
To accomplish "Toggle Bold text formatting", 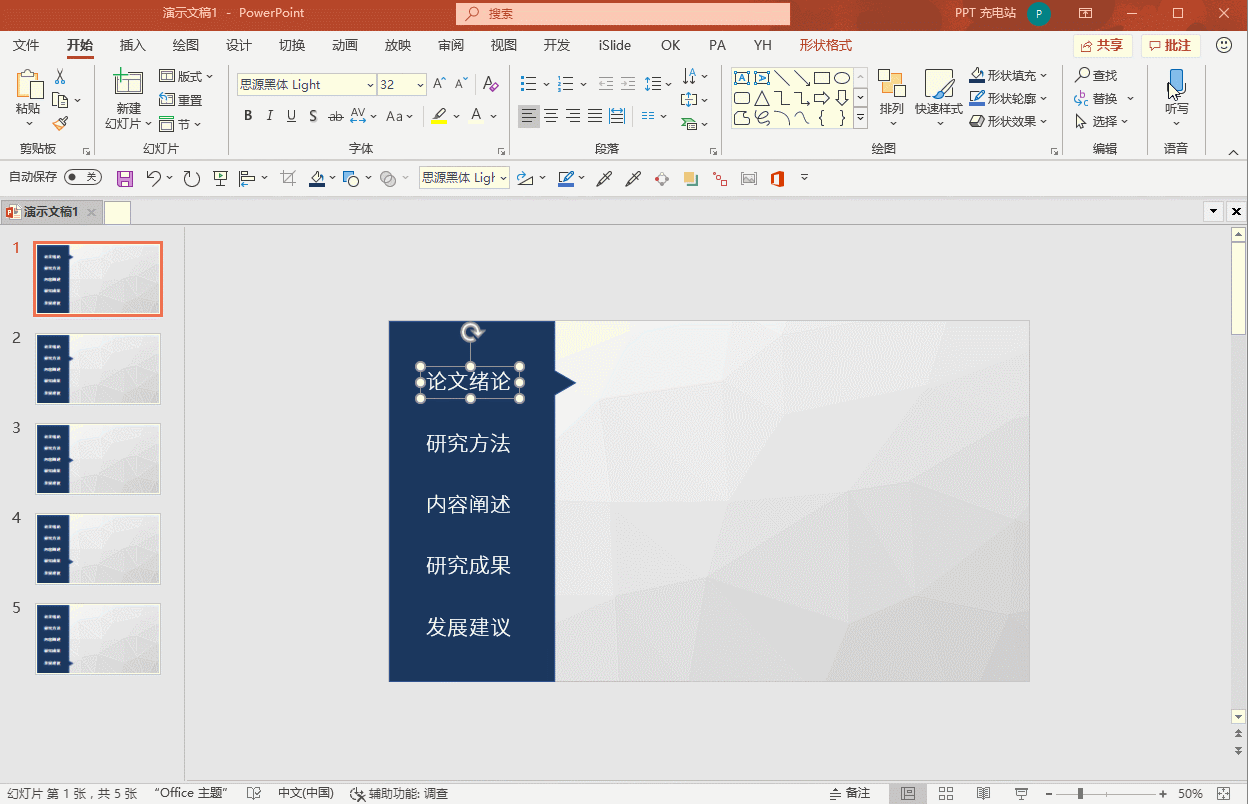I will pyautogui.click(x=248, y=116).
